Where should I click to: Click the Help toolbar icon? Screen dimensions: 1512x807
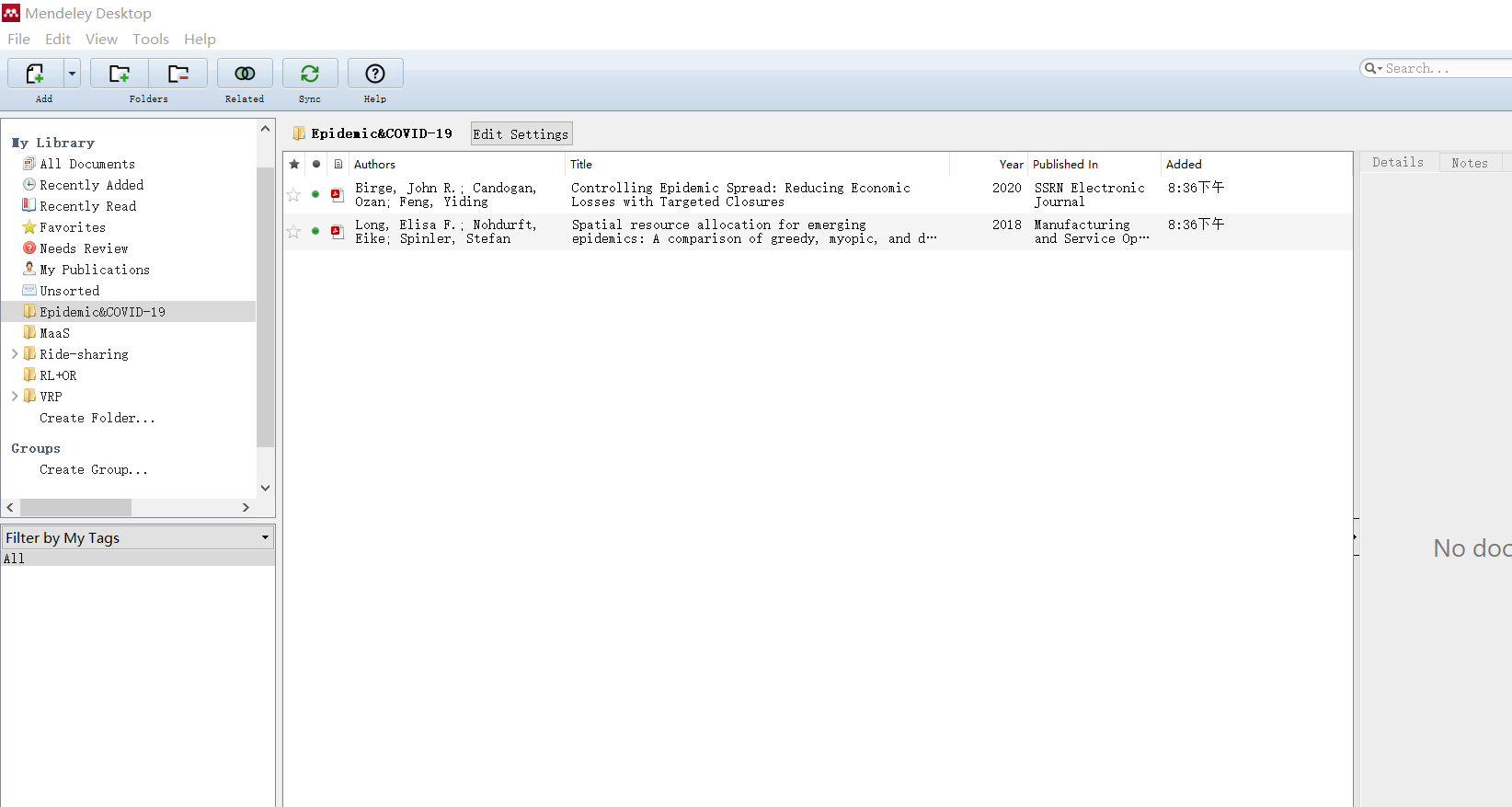pos(375,74)
